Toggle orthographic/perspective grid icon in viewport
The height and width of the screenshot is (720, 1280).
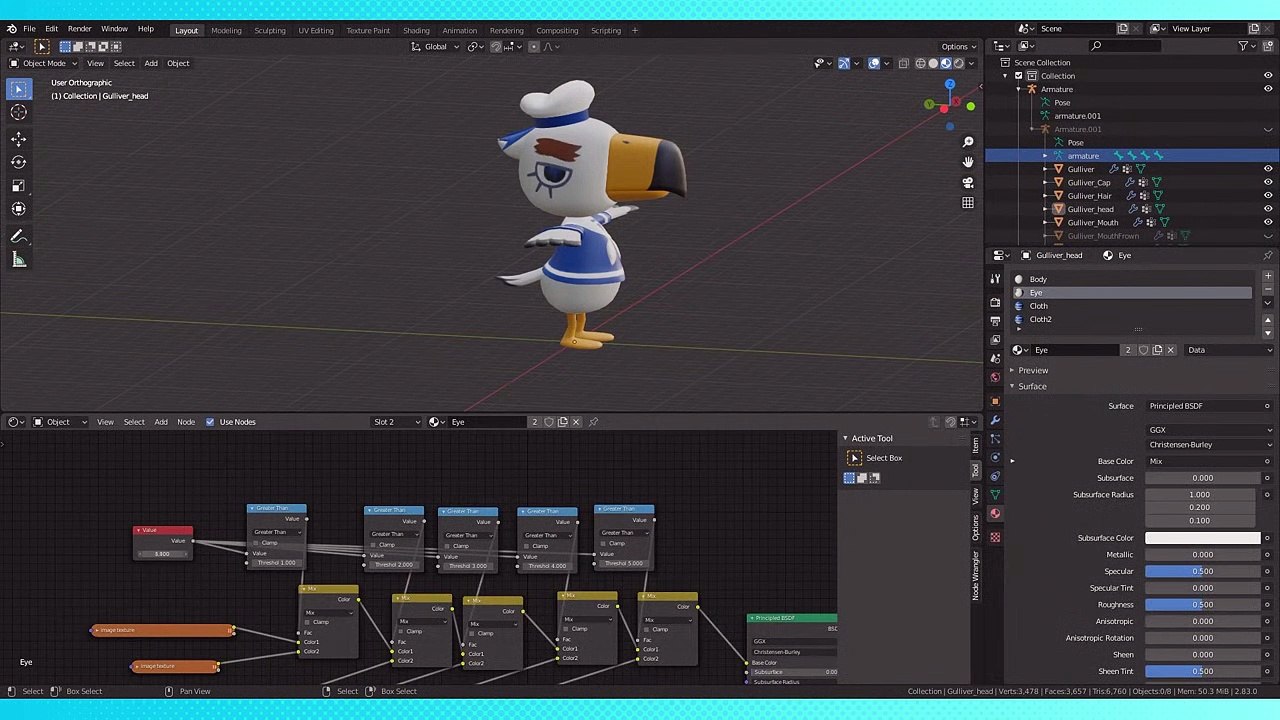coord(967,203)
